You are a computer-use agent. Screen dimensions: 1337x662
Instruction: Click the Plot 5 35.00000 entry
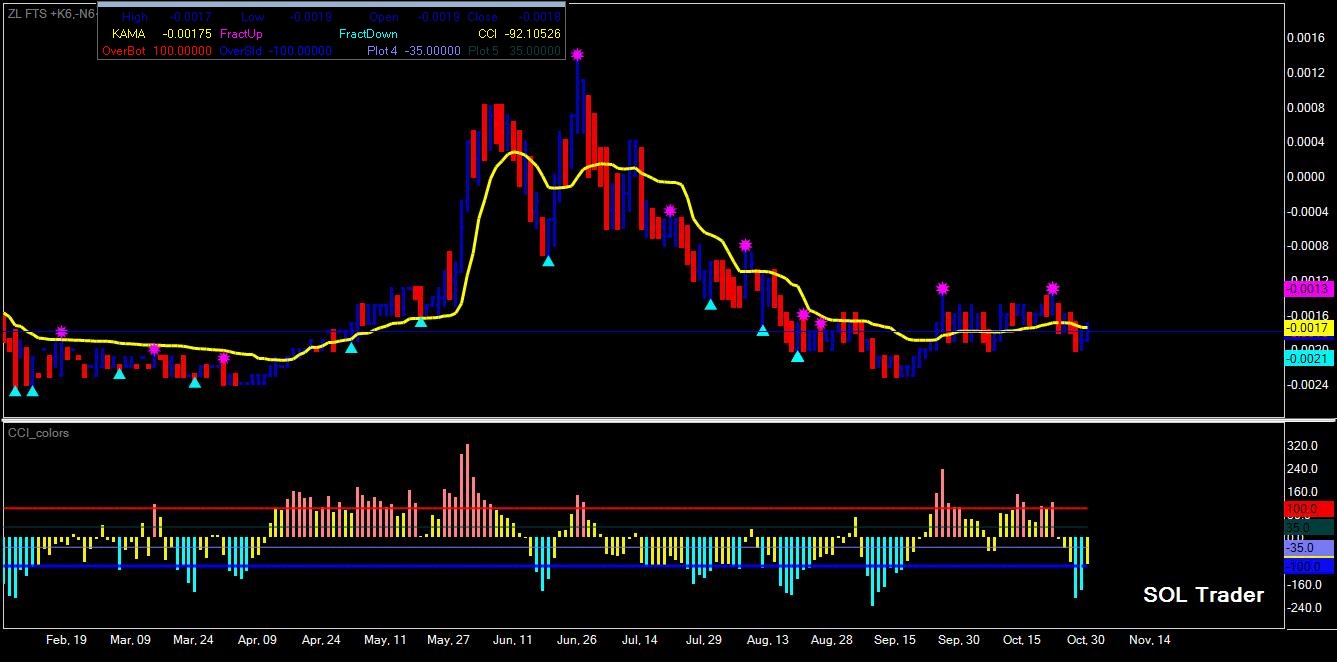point(513,50)
